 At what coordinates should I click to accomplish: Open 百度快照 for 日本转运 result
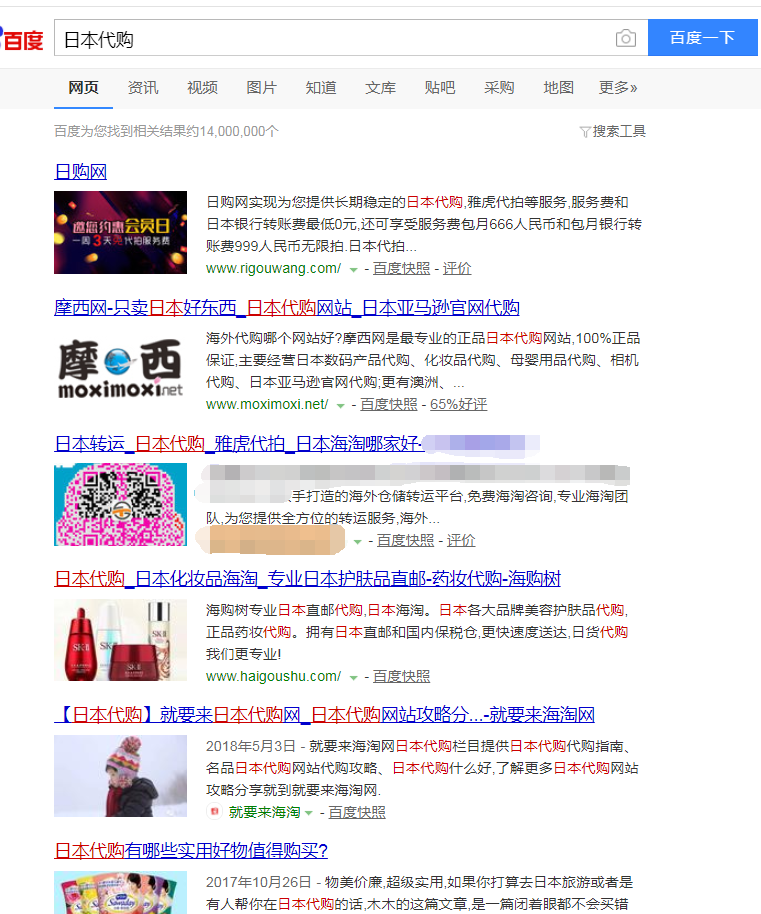pyautogui.click(x=406, y=540)
